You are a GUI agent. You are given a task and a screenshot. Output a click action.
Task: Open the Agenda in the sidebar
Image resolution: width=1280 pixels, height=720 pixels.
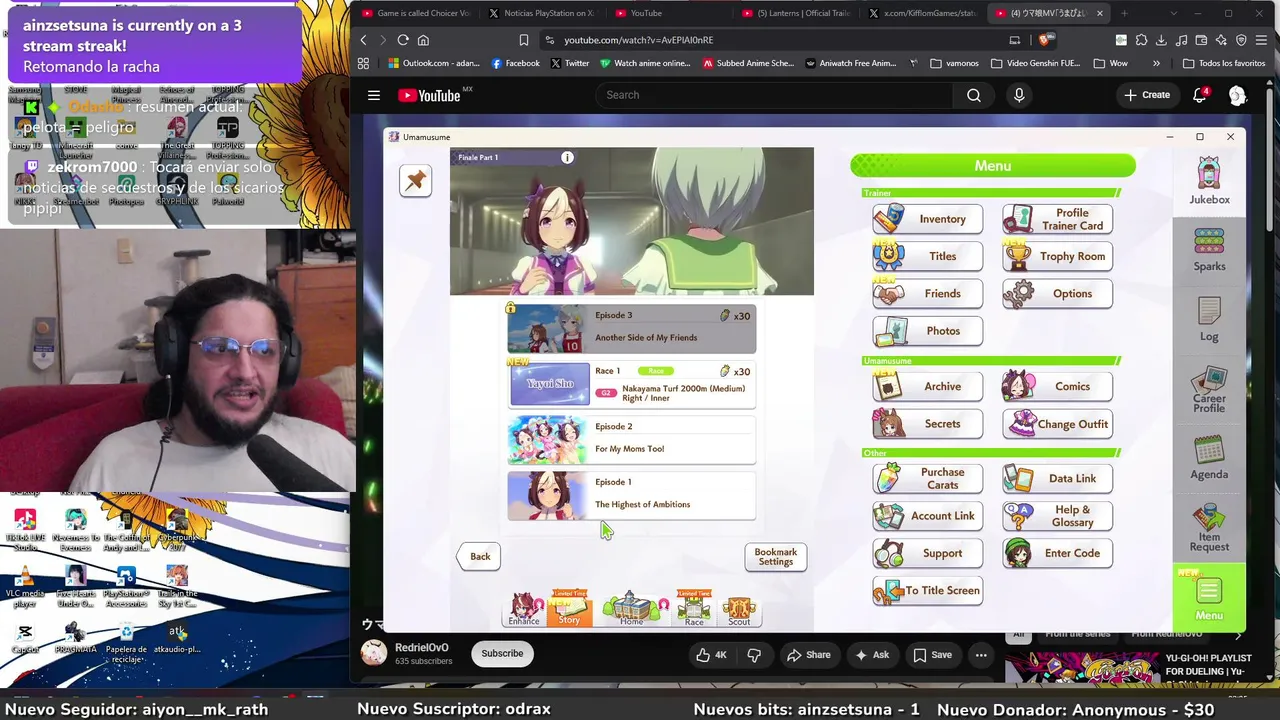tap(1209, 458)
